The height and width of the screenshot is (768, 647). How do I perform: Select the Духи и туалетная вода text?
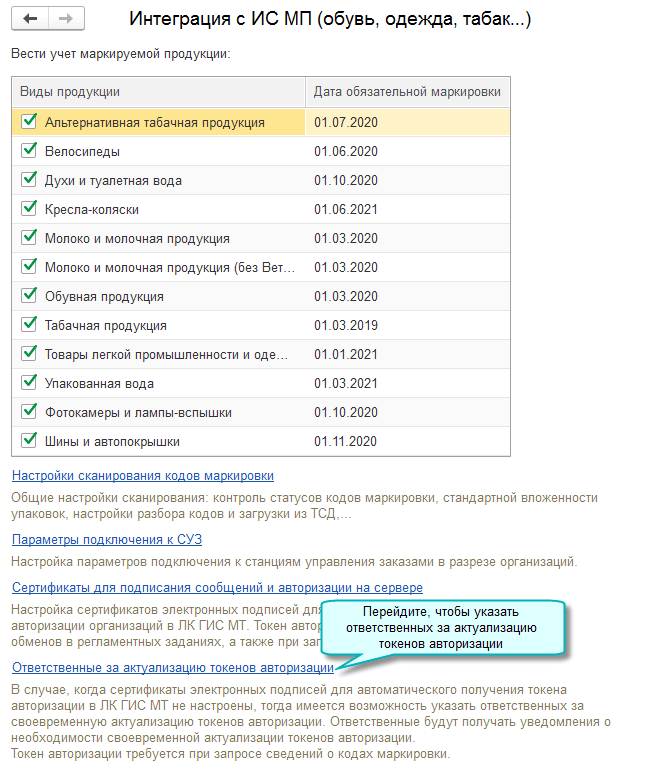pos(113,181)
